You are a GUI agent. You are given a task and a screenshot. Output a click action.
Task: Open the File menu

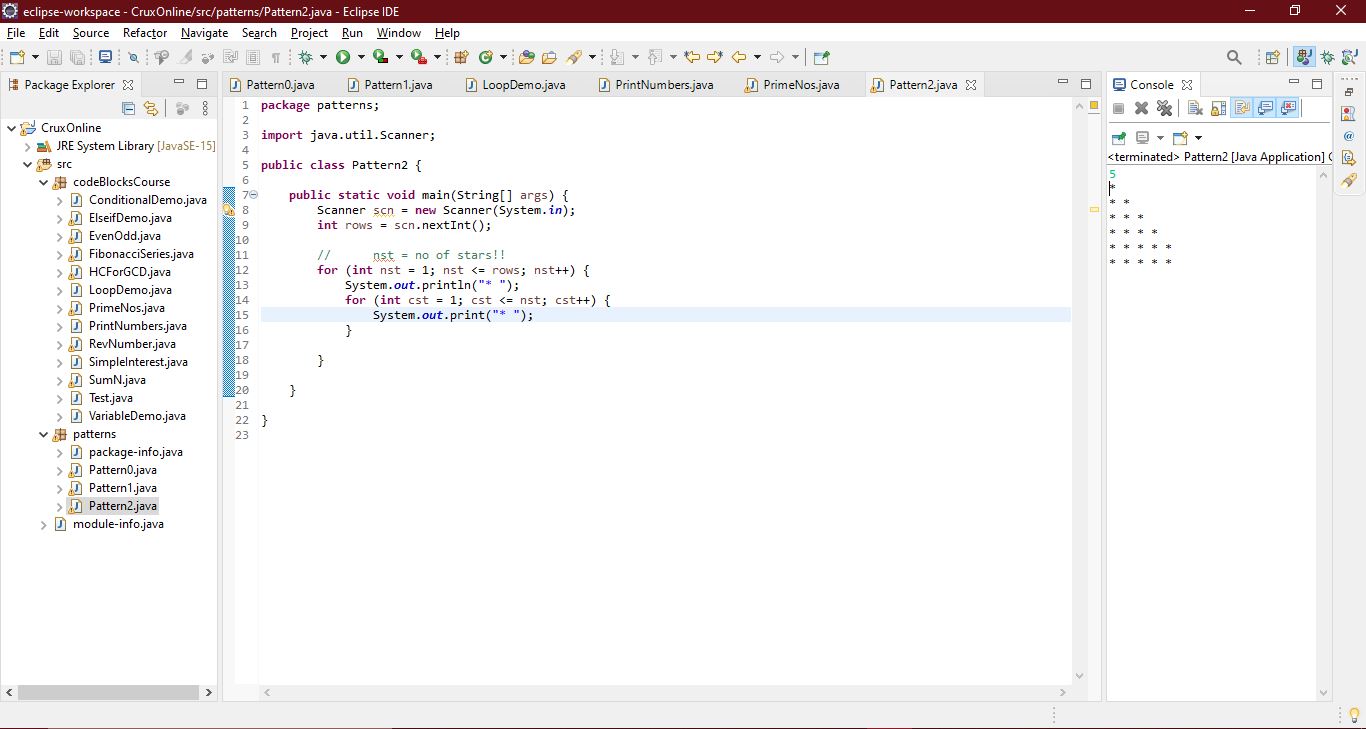(16, 33)
